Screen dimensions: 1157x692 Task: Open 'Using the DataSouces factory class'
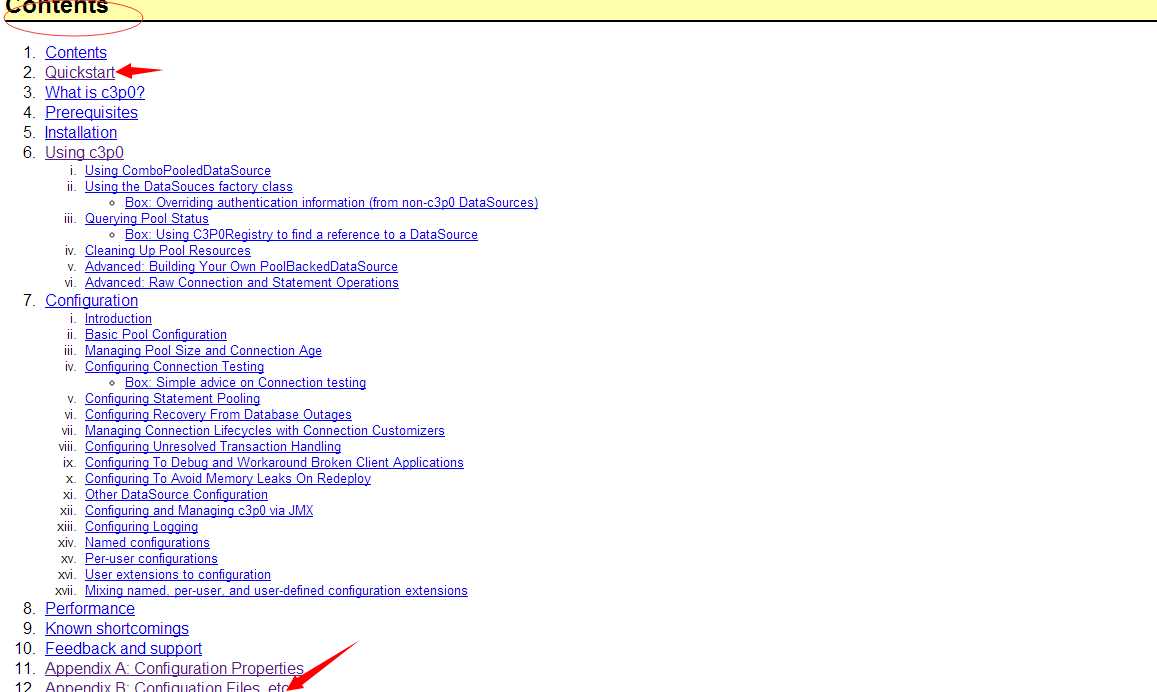(188, 187)
